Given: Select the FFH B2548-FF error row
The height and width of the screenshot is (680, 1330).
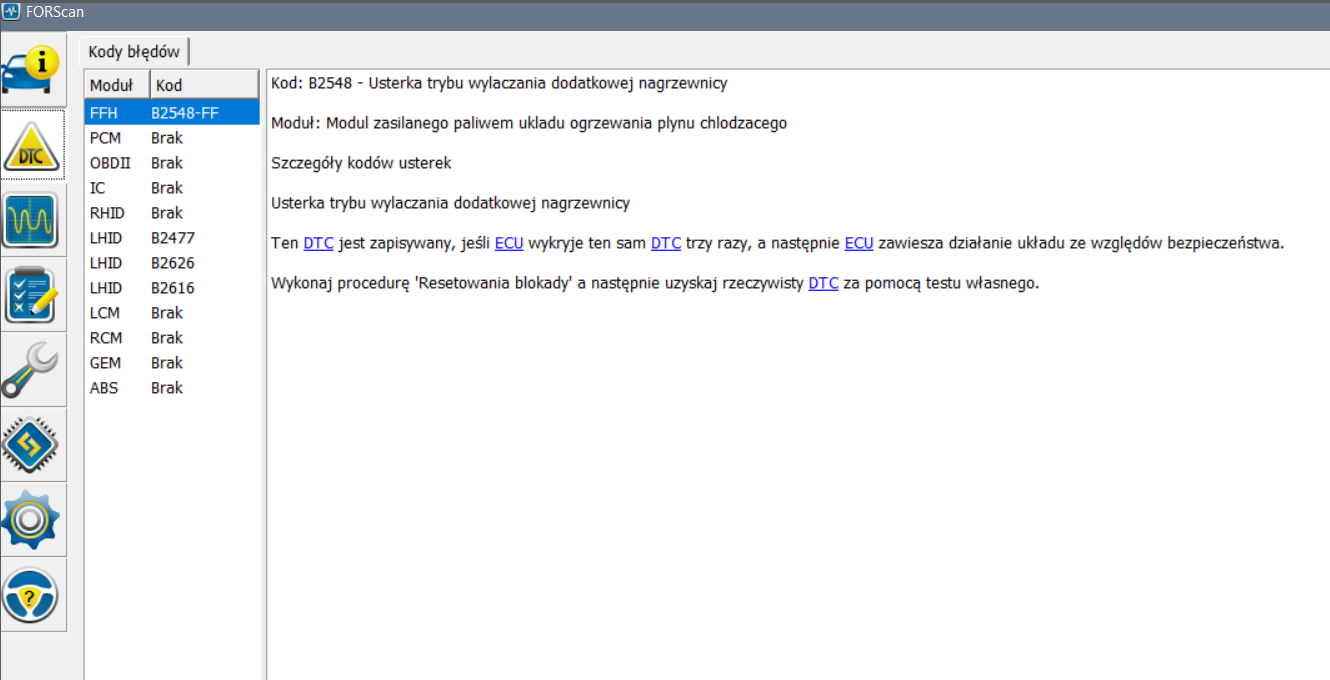Looking at the screenshot, I should [x=171, y=113].
